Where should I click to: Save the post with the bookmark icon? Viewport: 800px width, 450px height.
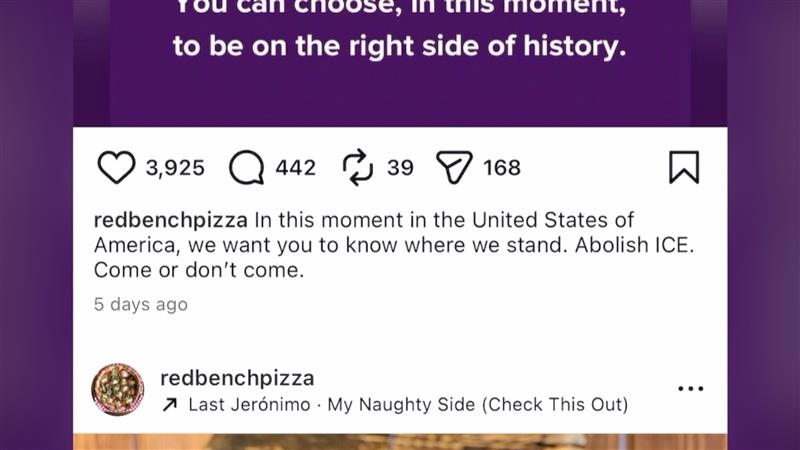[684, 168]
